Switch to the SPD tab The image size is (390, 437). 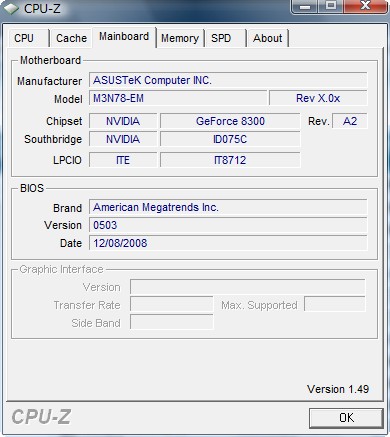pyautogui.click(x=226, y=38)
